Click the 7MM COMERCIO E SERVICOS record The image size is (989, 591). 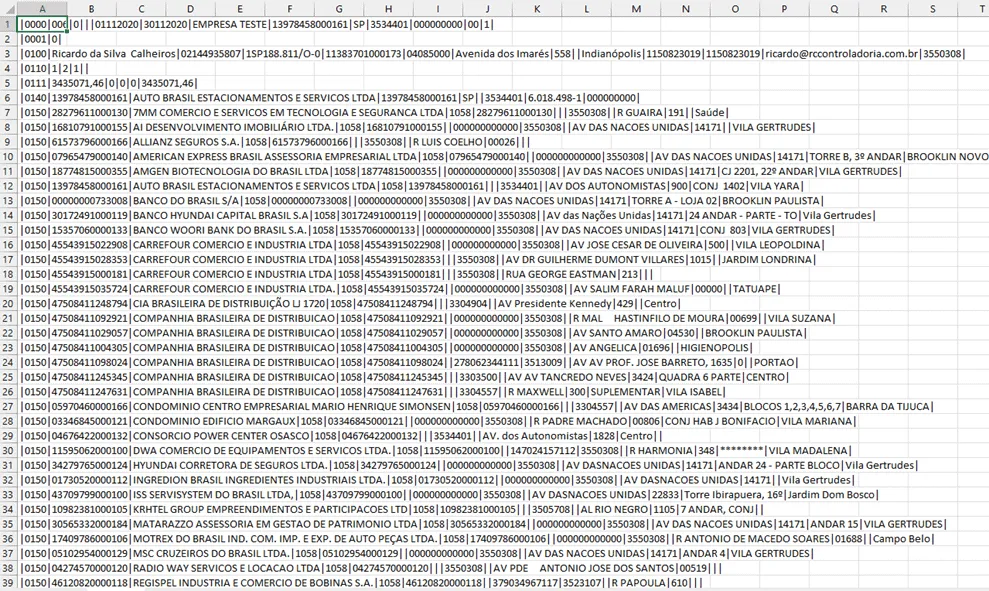point(375,112)
